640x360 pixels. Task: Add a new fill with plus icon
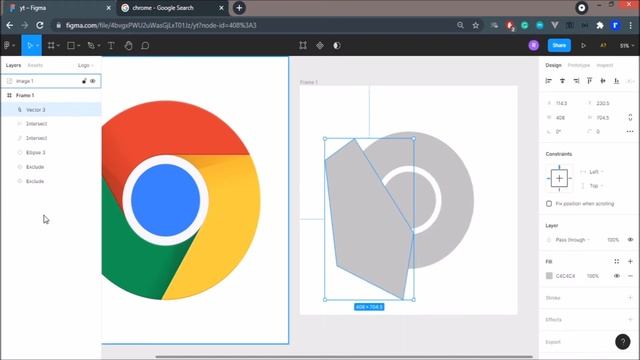pyautogui.click(x=630, y=261)
